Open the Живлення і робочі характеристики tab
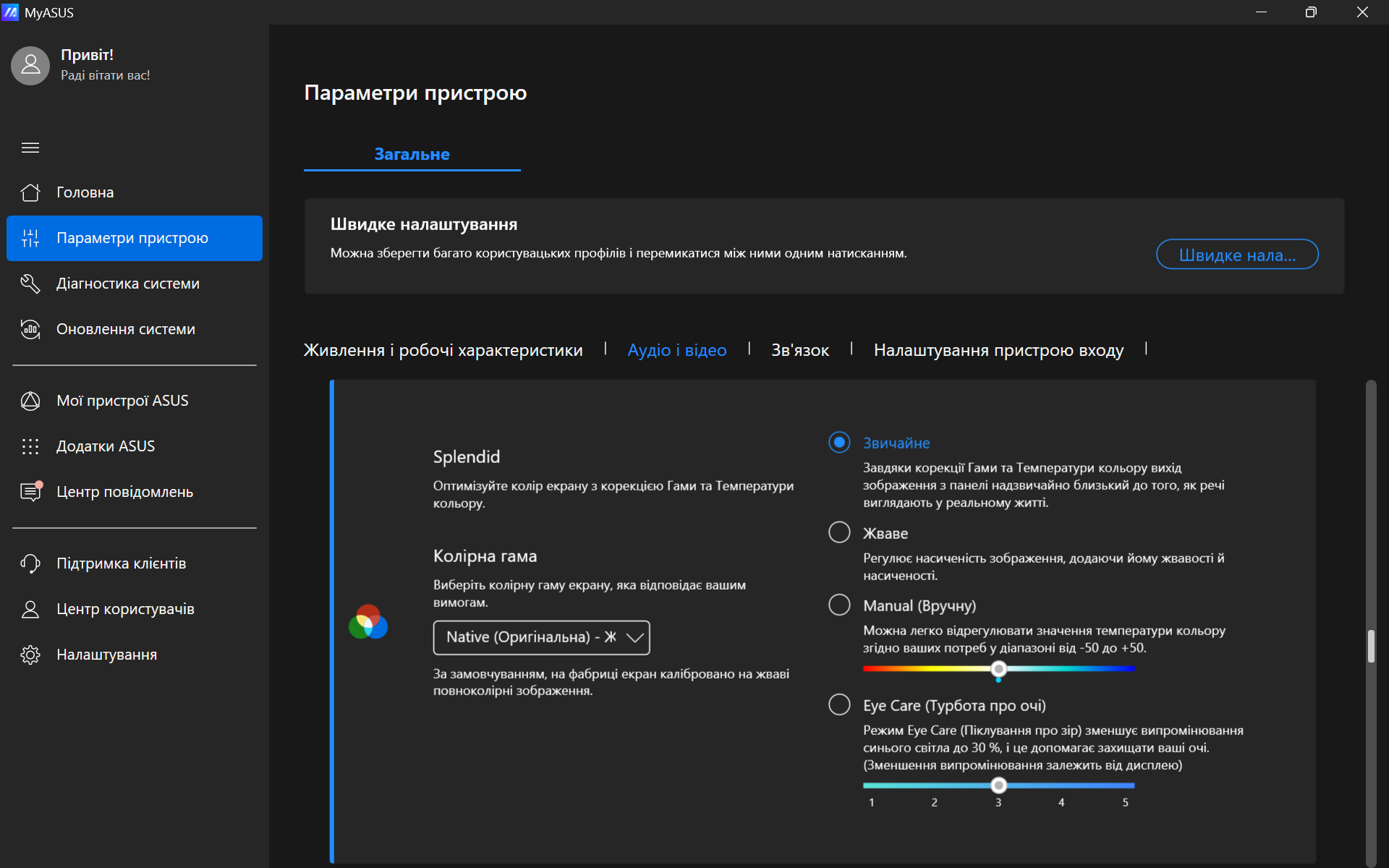 click(443, 350)
